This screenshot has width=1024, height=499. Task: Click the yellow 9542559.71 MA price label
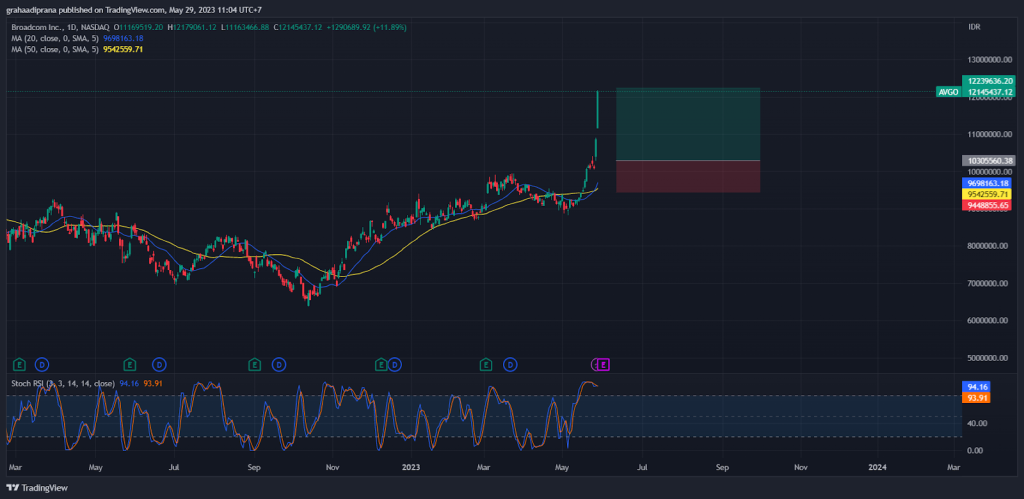coord(989,195)
